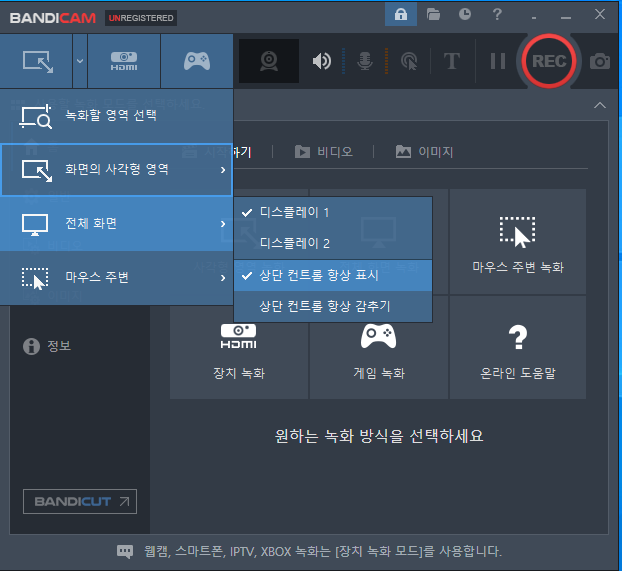Click 원하는 녹화 방식을 선택하세요 text

[379, 436]
